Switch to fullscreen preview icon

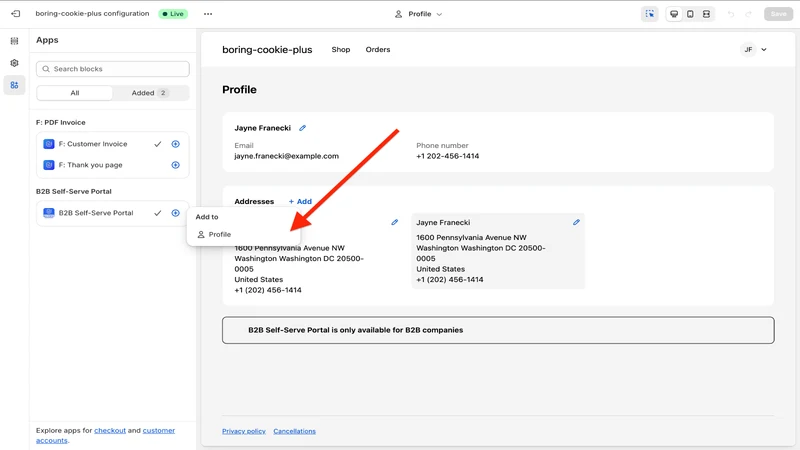[x=706, y=14]
